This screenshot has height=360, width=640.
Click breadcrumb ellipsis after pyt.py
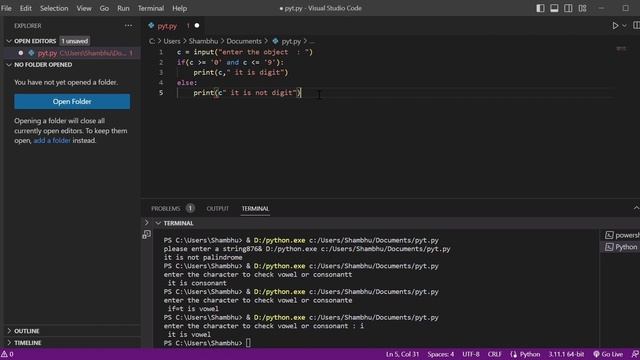pyautogui.click(x=312, y=42)
